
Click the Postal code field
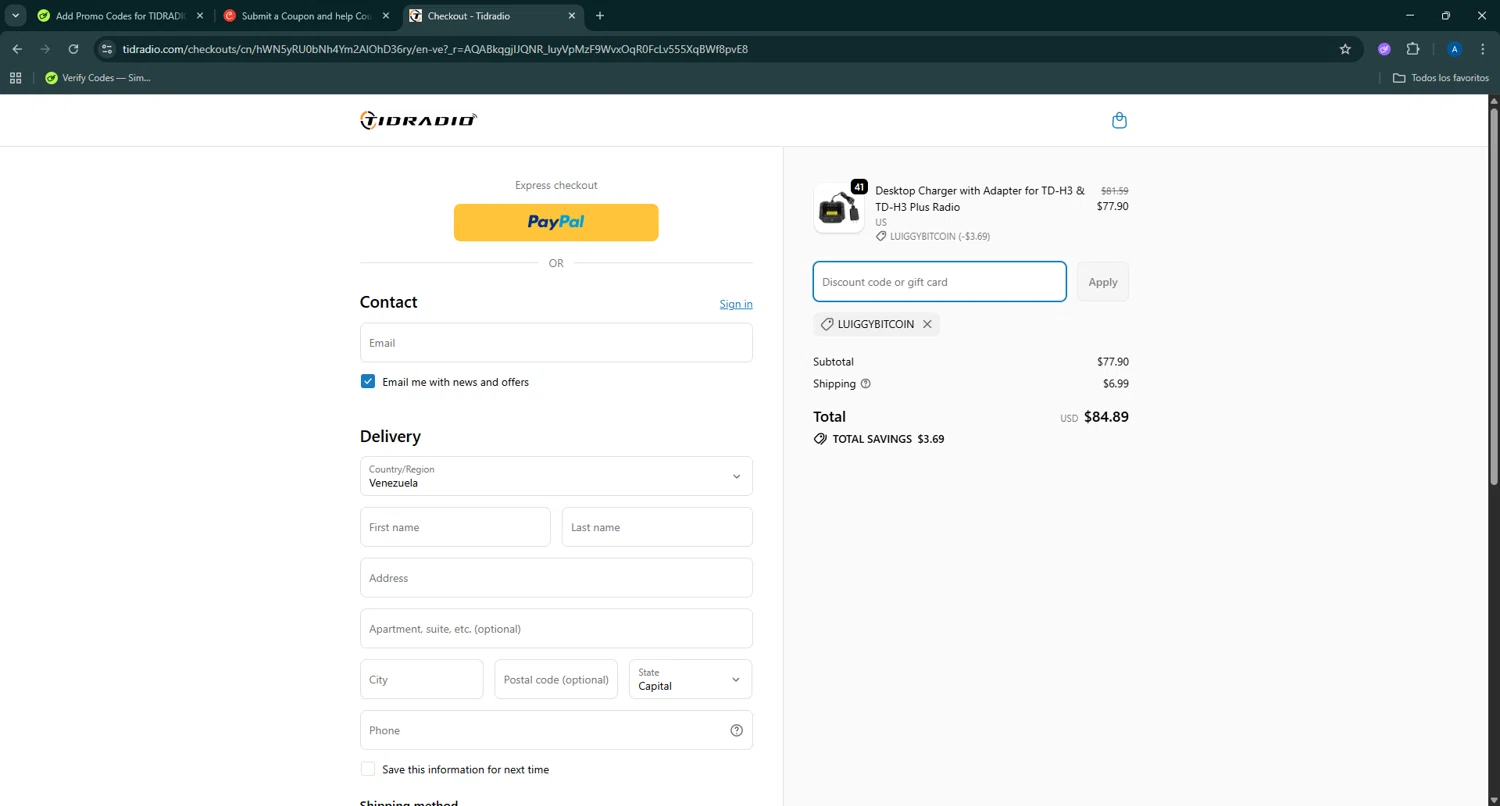coord(556,679)
